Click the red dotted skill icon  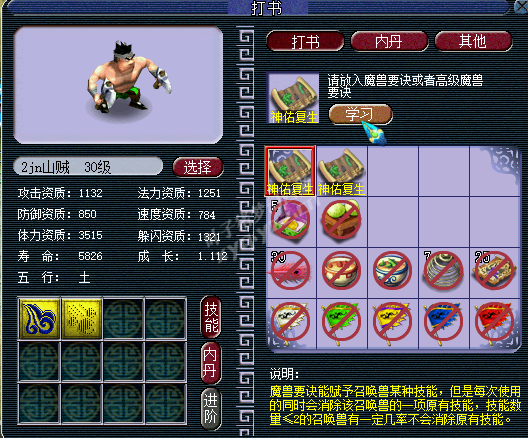pyautogui.click(x=81, y=318)
